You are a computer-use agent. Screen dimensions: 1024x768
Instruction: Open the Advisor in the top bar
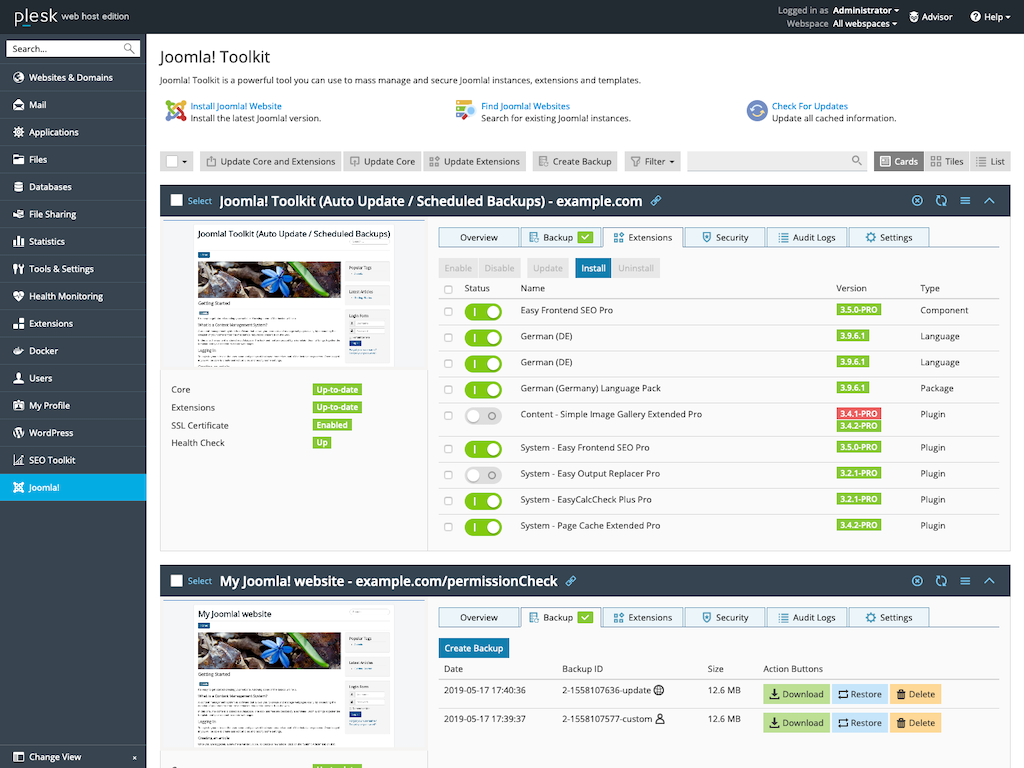click(x=930, y=16)
